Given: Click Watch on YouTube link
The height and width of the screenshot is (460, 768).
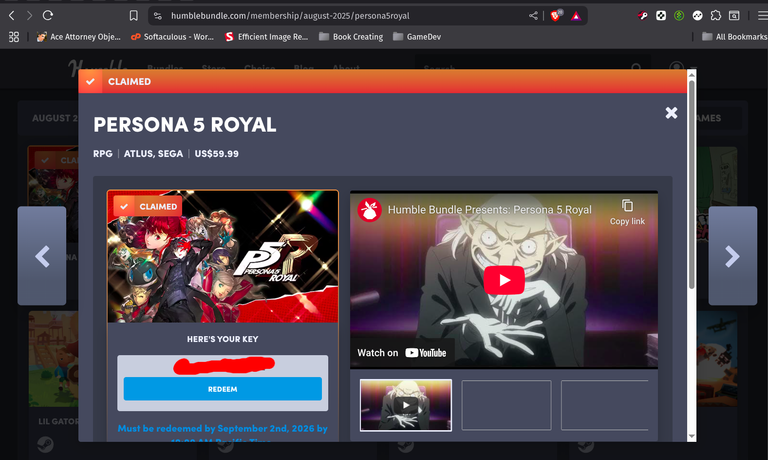Looking at the screenshot, I should pyautogui.click(x=402, y=353).
